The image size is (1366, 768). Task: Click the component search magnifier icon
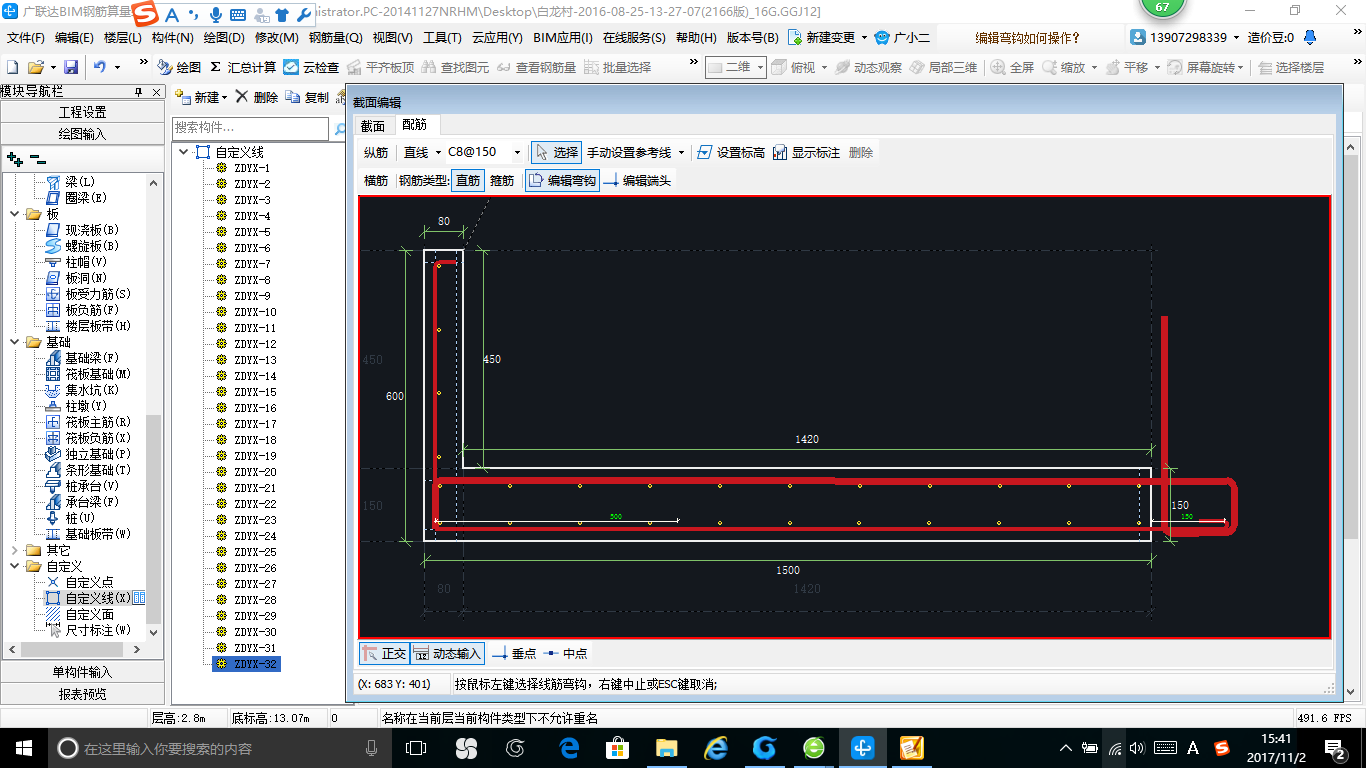coord(340,128)
